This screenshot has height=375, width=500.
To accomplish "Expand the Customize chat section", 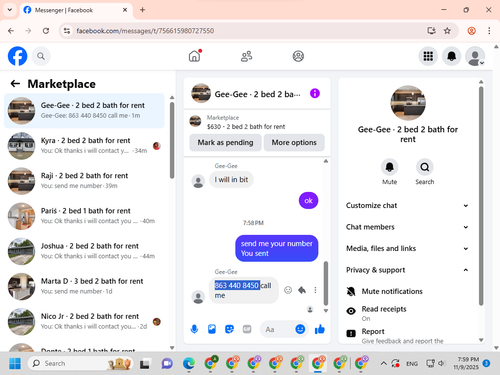I will pos(407,205).
